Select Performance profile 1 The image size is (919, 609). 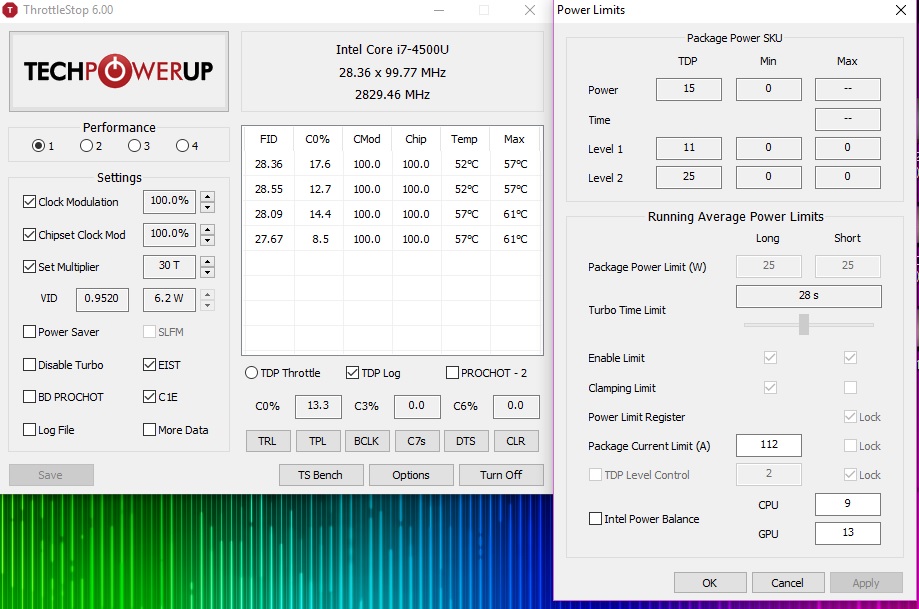click(x=38, y=145)
